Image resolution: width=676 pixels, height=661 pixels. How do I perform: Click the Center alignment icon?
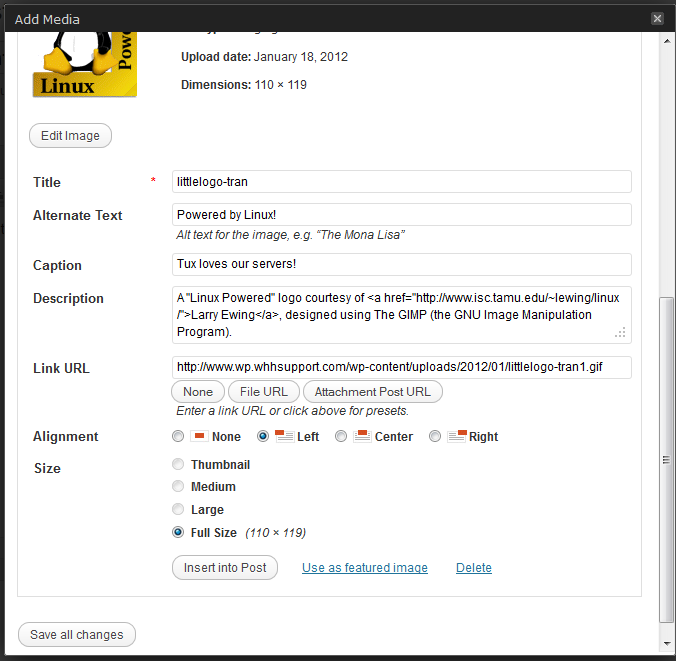point(361,436)
